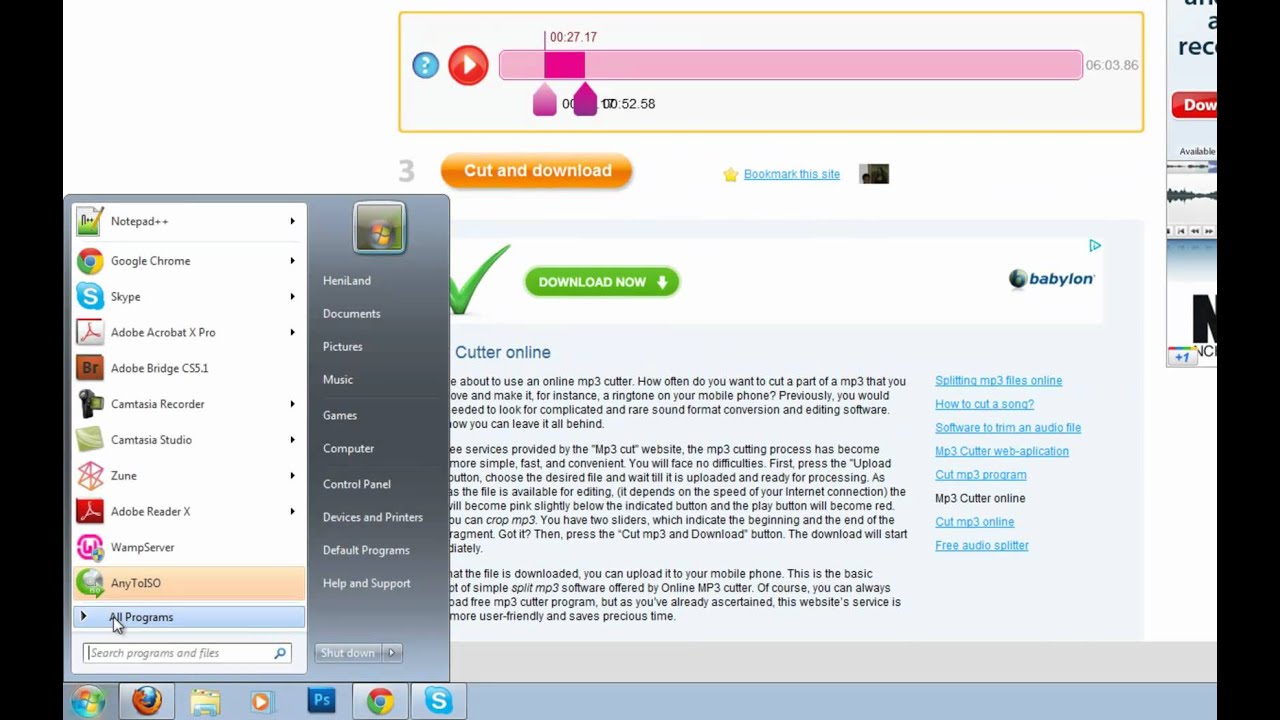Open Computer from Start menu
1280x720 pixels.
coord(348,448)
